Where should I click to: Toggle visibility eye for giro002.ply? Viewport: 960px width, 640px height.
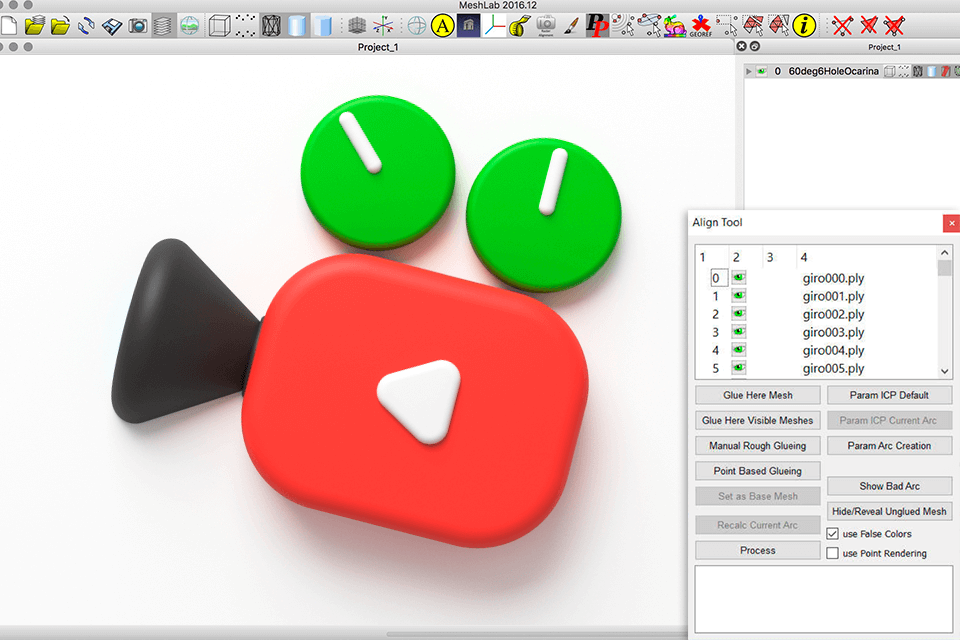(741, 315)
